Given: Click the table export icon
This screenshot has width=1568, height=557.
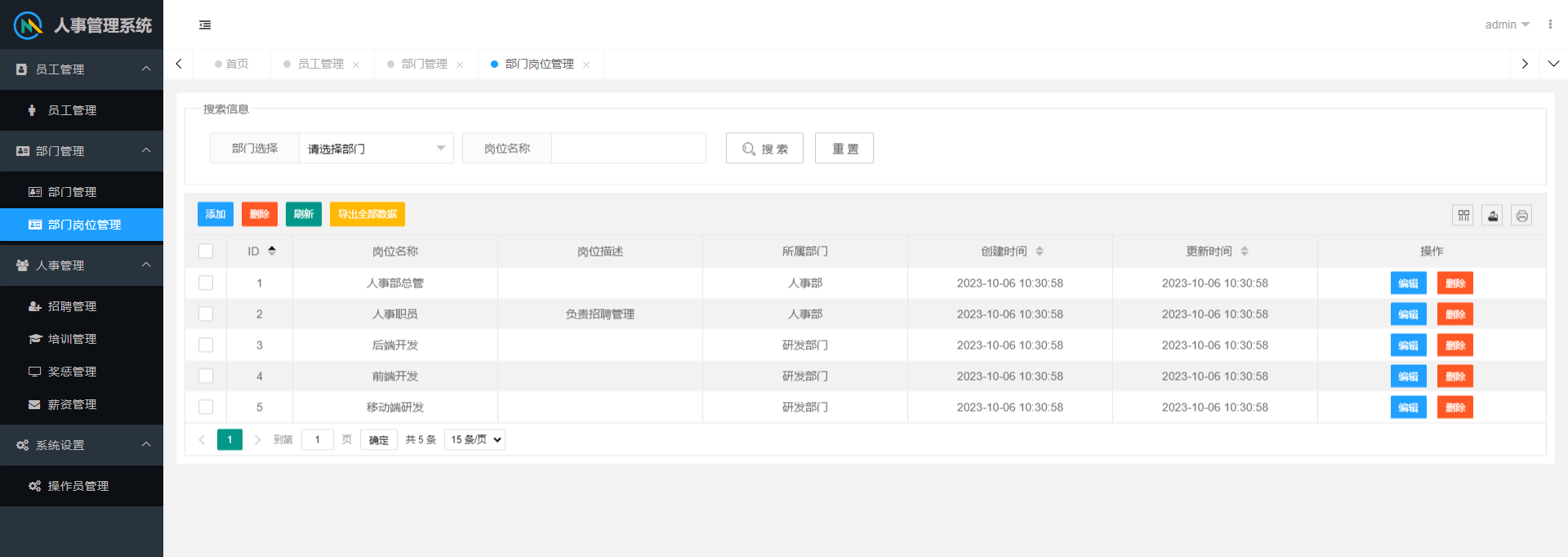Looking at the screenshot, I should point(1493,216).
